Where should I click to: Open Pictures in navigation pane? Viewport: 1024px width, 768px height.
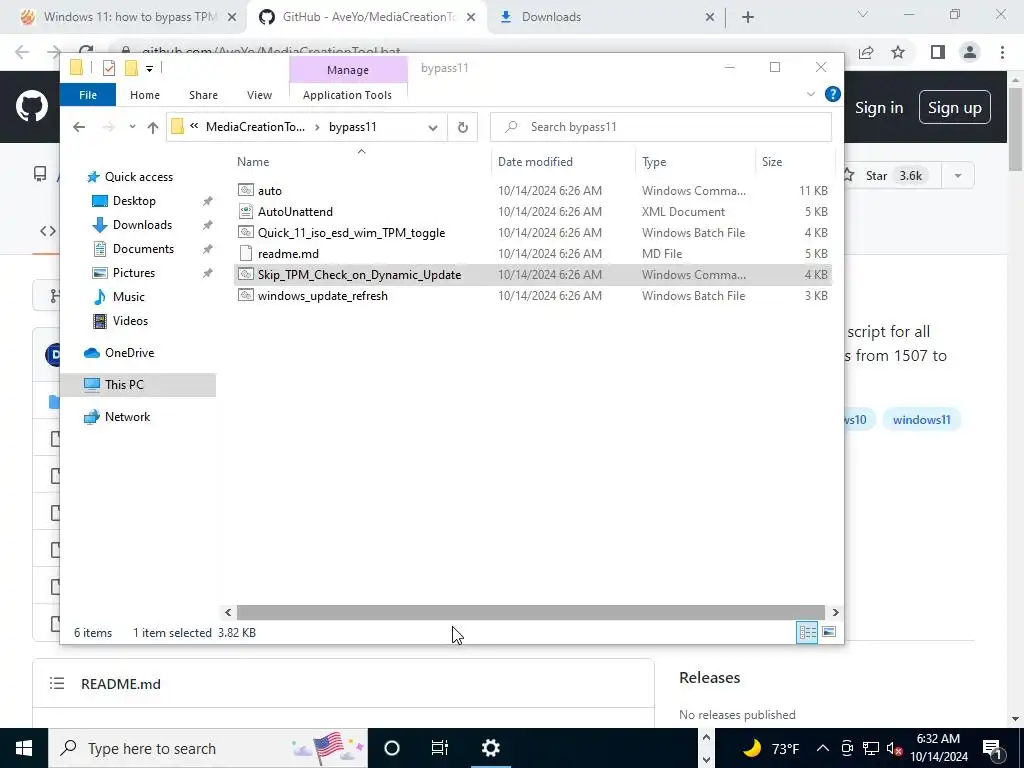(133, 273)
